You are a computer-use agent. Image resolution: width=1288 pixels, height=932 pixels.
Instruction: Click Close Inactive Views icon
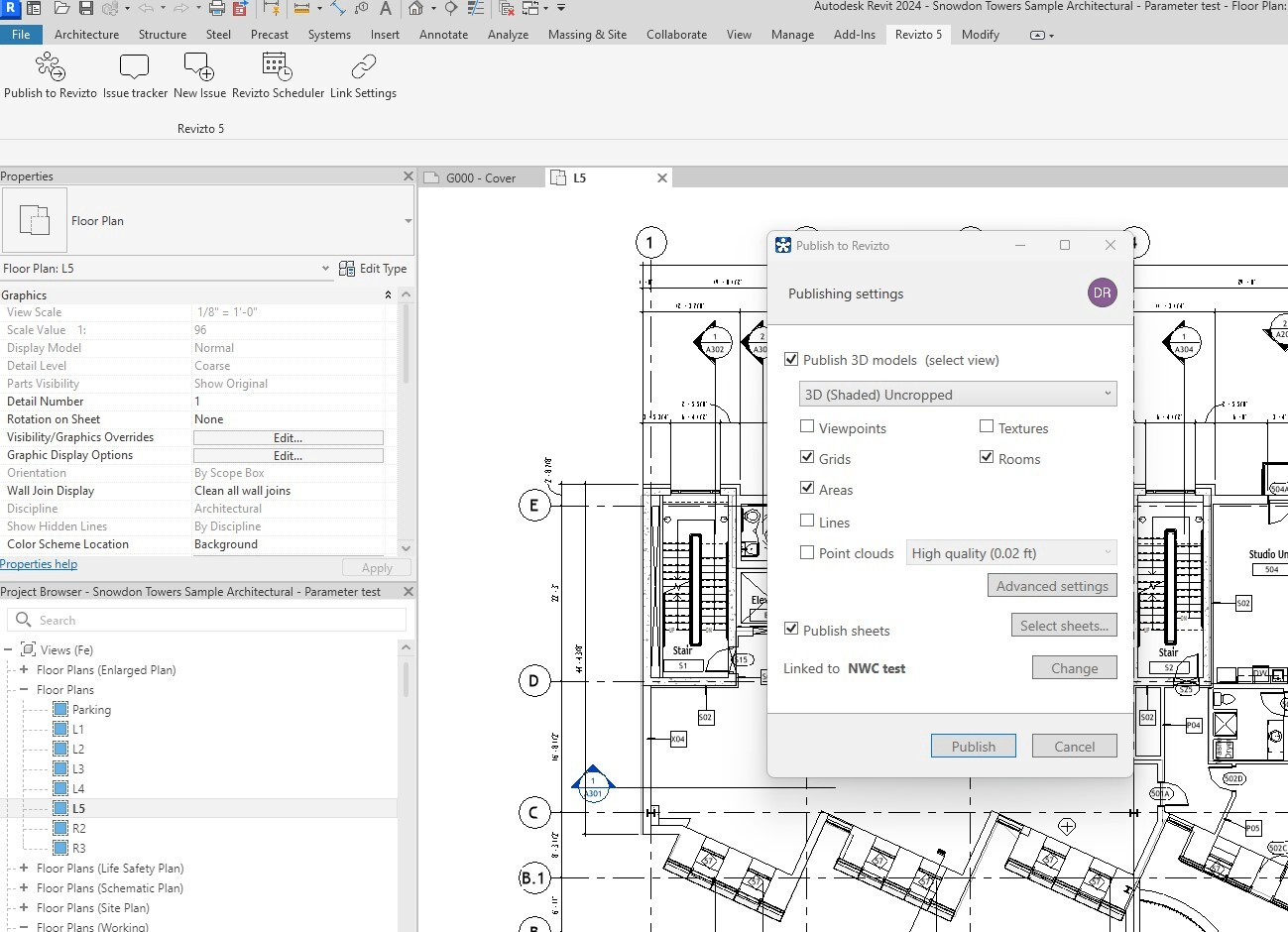click(507, 8)
